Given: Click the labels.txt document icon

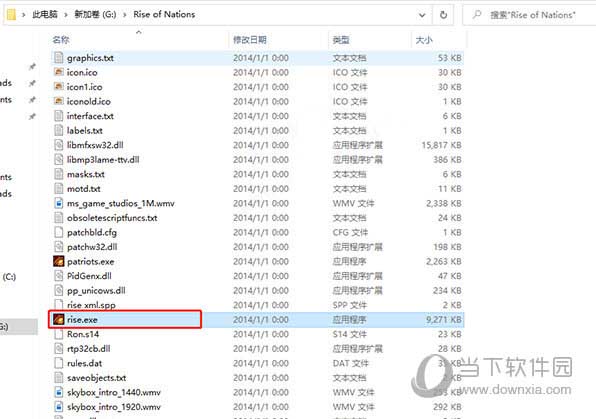Looking at the screenshot, I should pyautogui.click(x=59, y=130).
